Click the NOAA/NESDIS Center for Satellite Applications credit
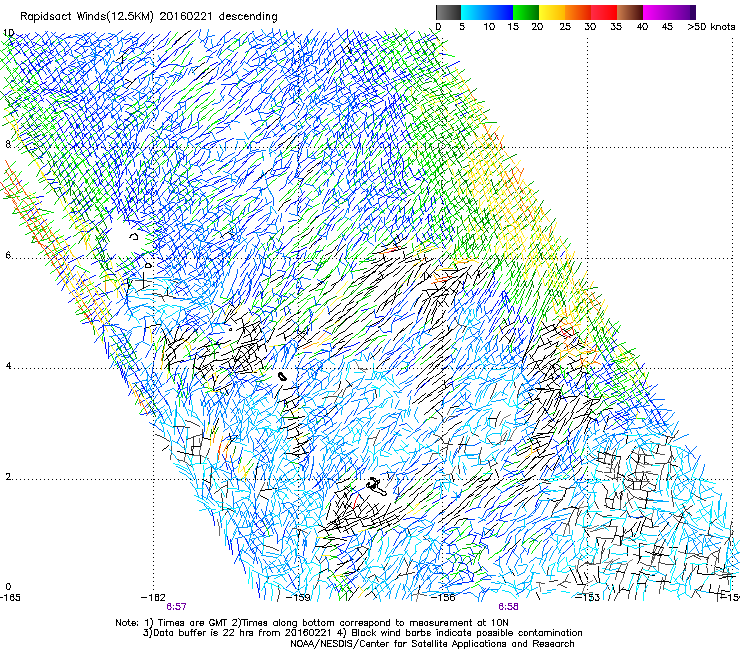Viewport: 740px width, 650px height. tap(432, 643)
